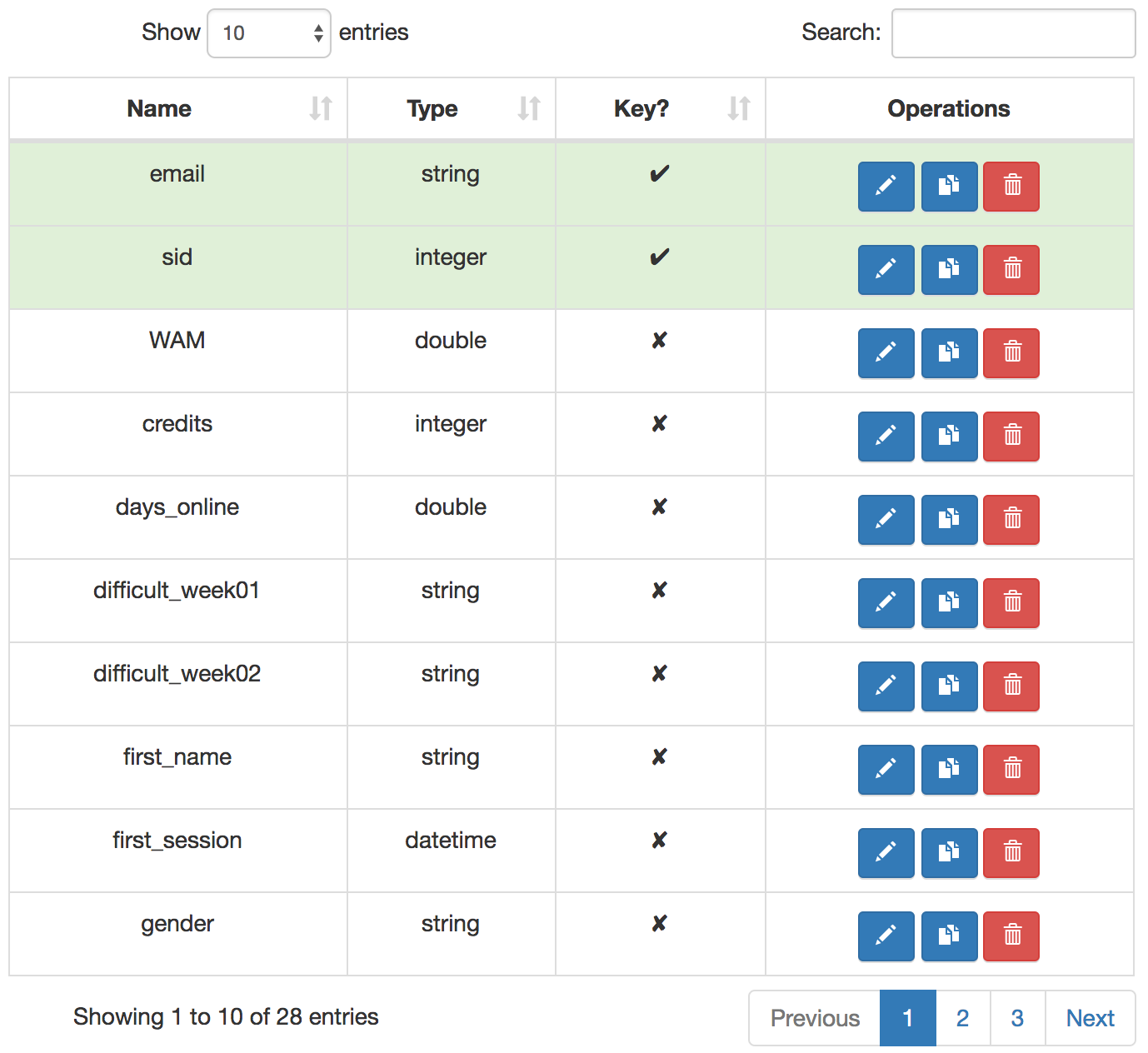The width and height of the screenshot is (1148, 1053).
Task: Clone the credits column with the copy icon
Action: tap(949, 436)
